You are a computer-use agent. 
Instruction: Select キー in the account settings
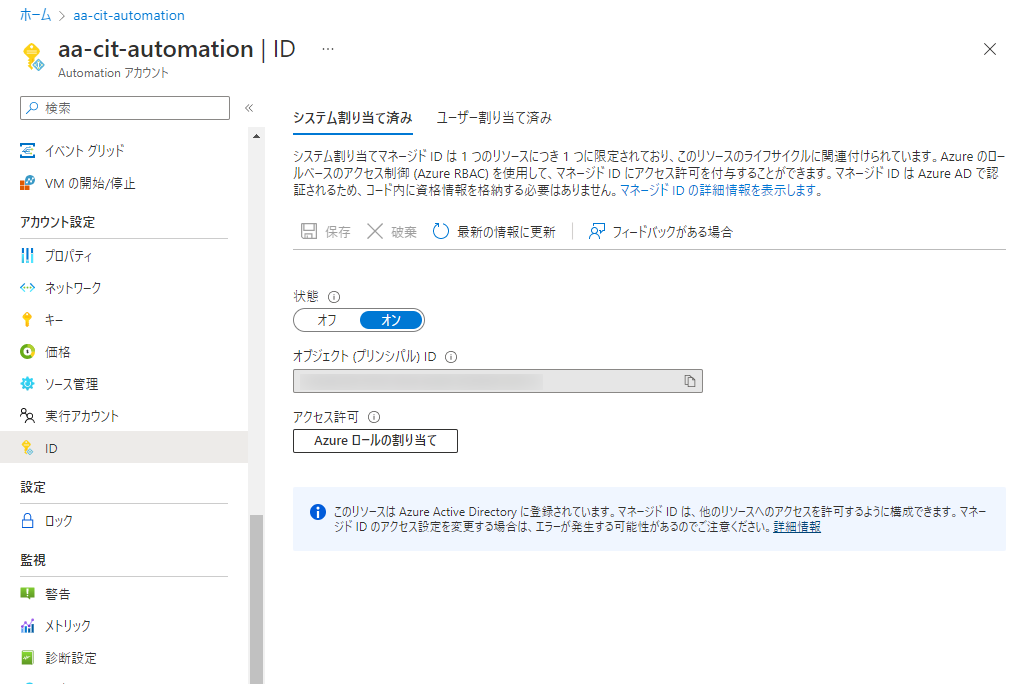[57, 319]
